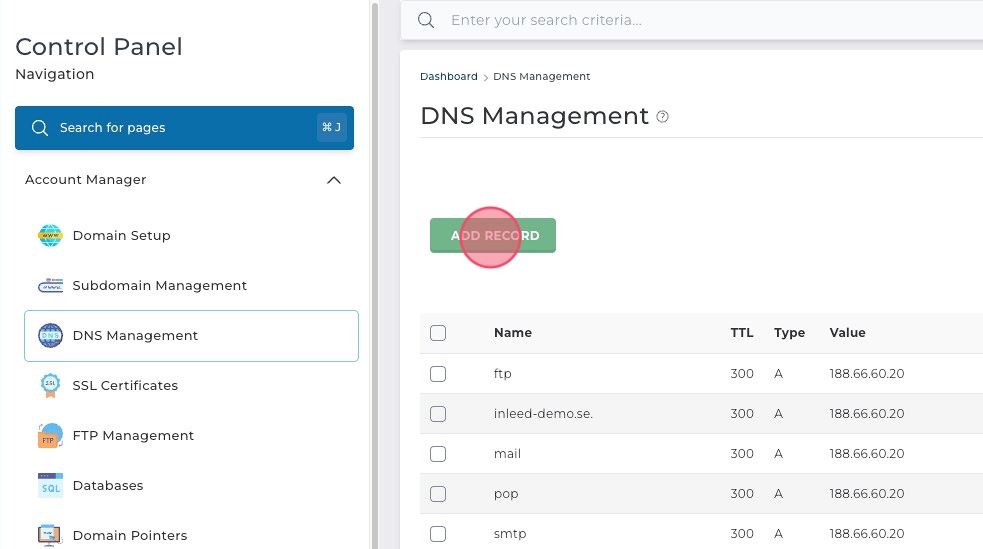Collapse the Account Manager section chevron
Image resolution: width=983 pixels, height=549 pixels.
pos(334,180)
